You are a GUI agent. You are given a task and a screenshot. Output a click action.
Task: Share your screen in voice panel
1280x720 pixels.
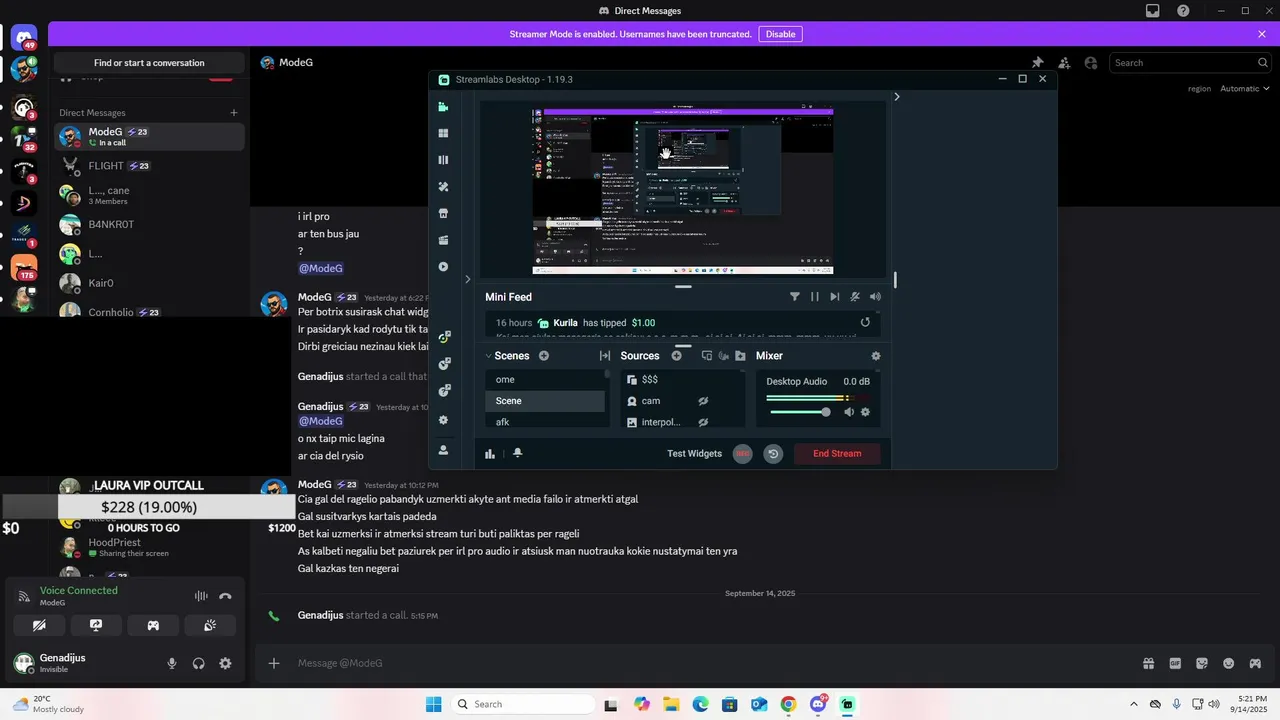[96, 625]
